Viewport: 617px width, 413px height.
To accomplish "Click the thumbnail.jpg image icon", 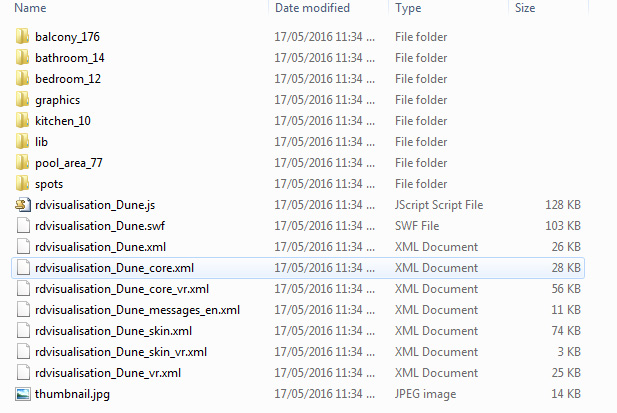I will [x=23, y=394].
